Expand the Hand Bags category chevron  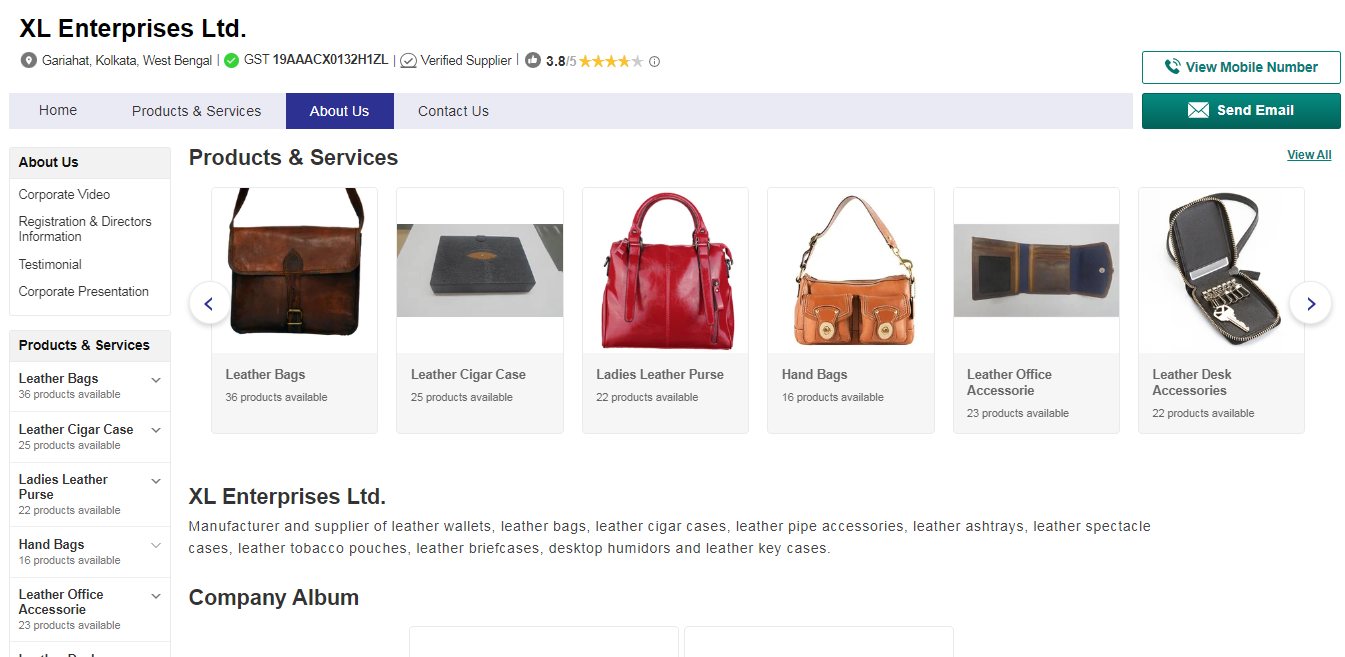coord(156,546)
